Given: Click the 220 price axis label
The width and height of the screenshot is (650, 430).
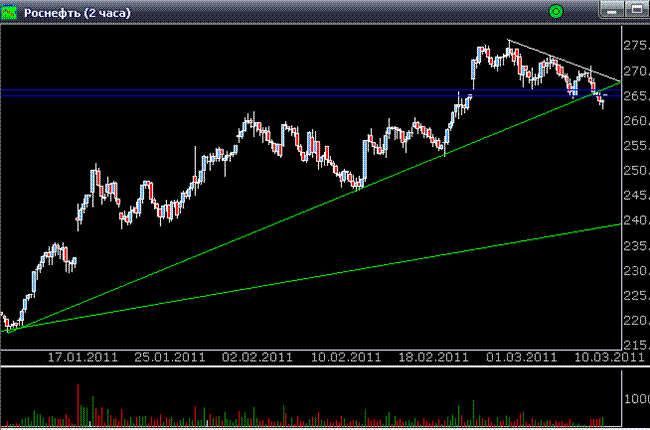Looking at the screenshot, I should pyautogui.click(x=636, y=321).
